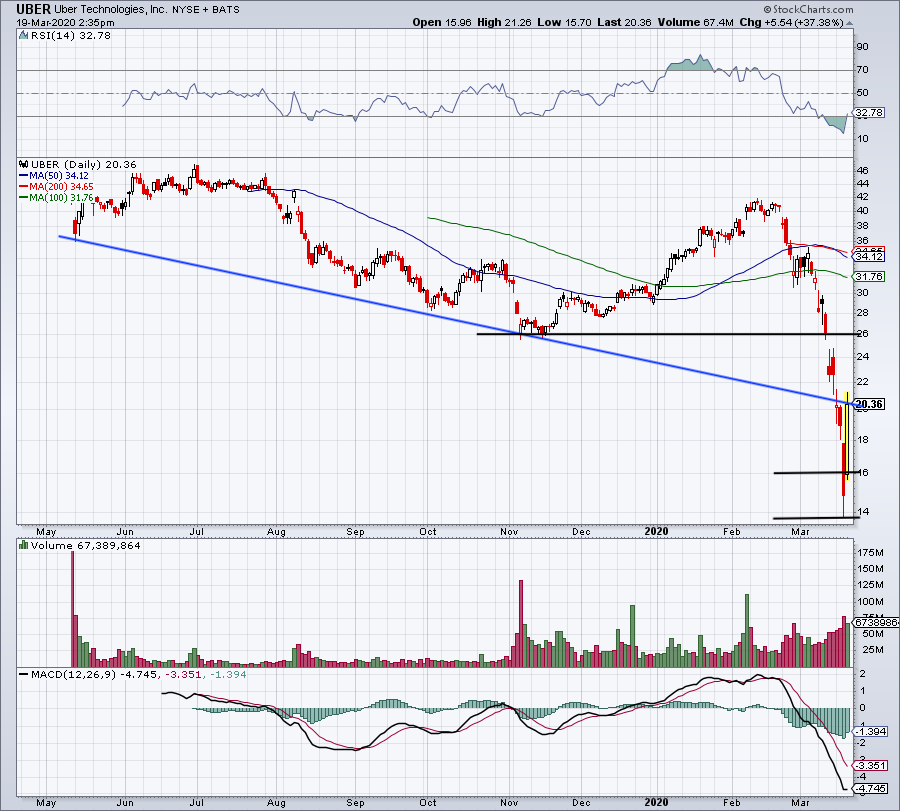Click the yellow-highlighted latest candlestick

[x=848, y=436]
